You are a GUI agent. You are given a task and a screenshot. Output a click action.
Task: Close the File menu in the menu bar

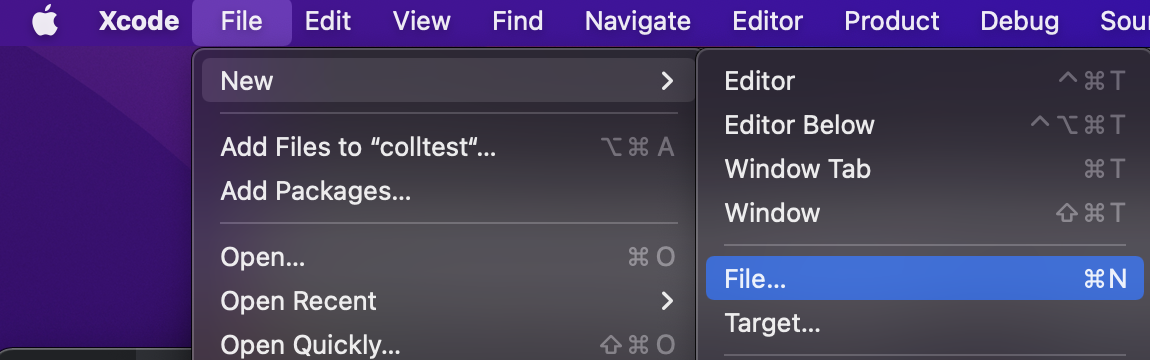tap(241, 21)
